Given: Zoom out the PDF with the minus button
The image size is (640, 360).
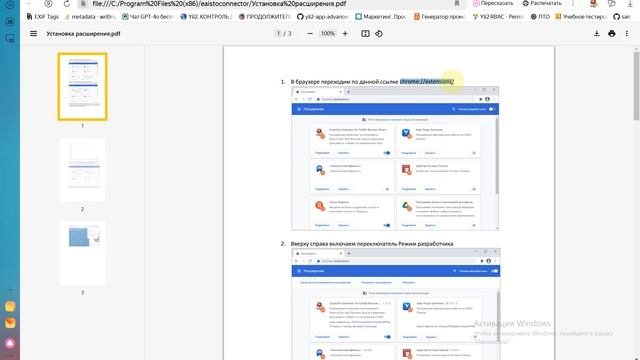Looking at the screenshot, I should pyautogui.click(x=310, y=33).
